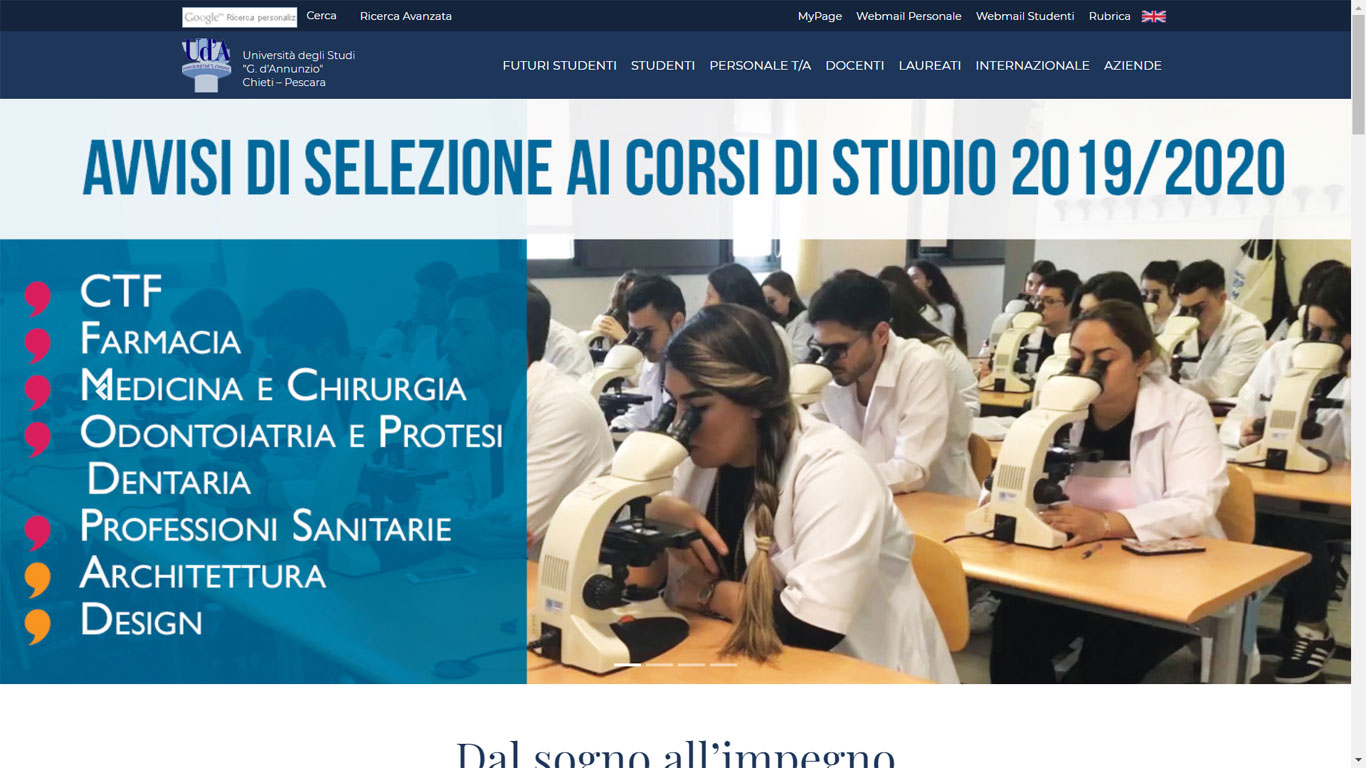The width and height of the screenshot is (1366, 768).
Task: Open the Aziende menu
Action: pyautogui.click(x=1132, y=65)
